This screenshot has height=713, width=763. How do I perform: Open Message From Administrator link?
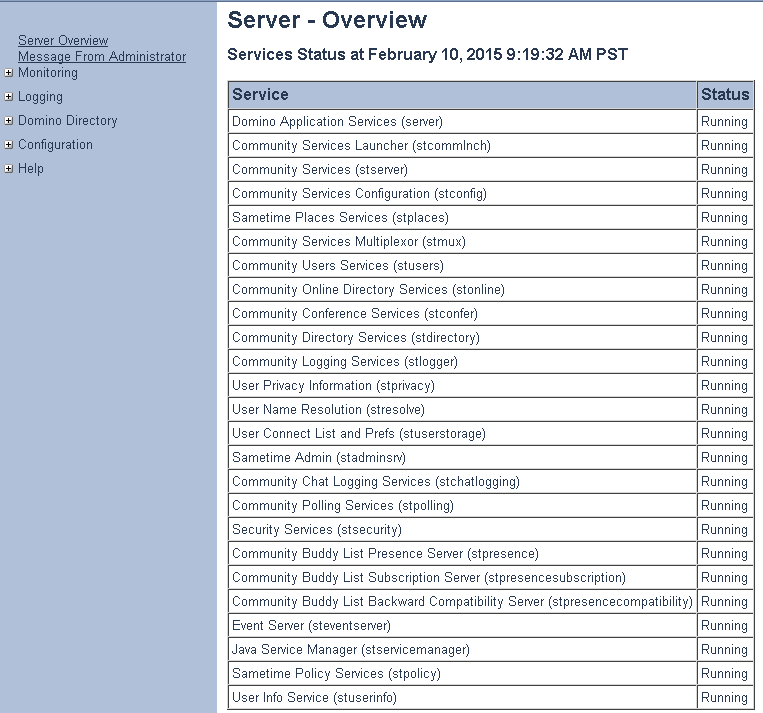pyautogui.click(x=102, y=57)
